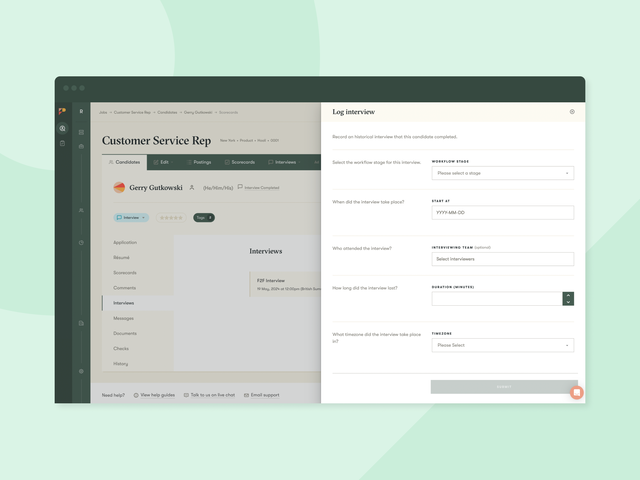Screen dimensions: 640x480
Task: Open the Tags pill on candidate
Action: (203, 217)
